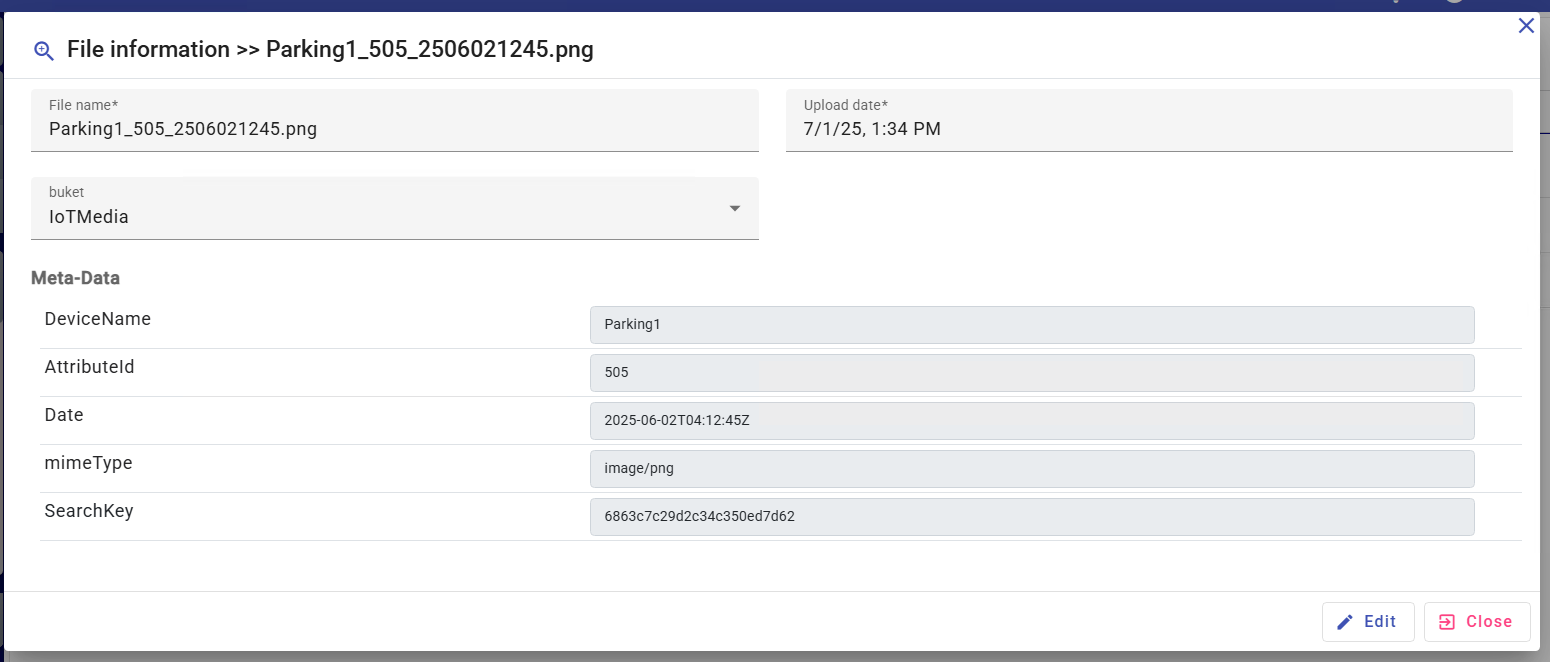Click the buket dropdown arrow

pyautogui.click(x=735, y=209)
